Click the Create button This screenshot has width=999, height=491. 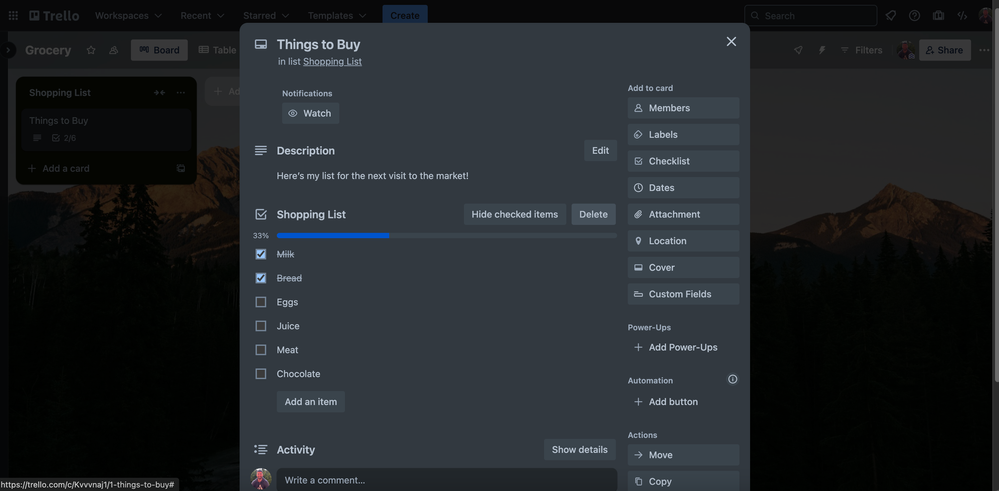[405, 15]
